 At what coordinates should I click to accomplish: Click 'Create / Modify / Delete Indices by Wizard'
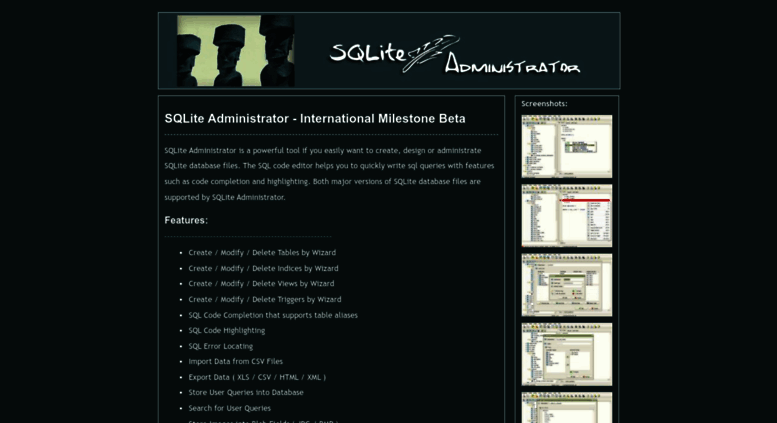click(263, 268)
